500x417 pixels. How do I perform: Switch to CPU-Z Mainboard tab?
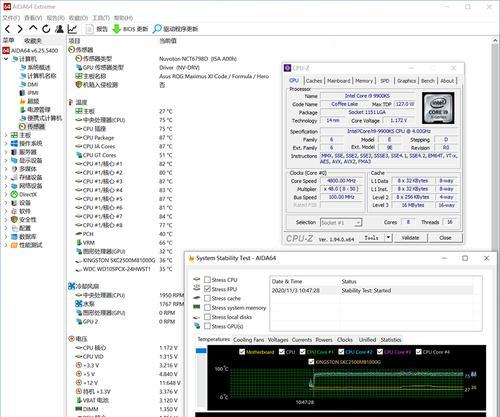point(339,81)
